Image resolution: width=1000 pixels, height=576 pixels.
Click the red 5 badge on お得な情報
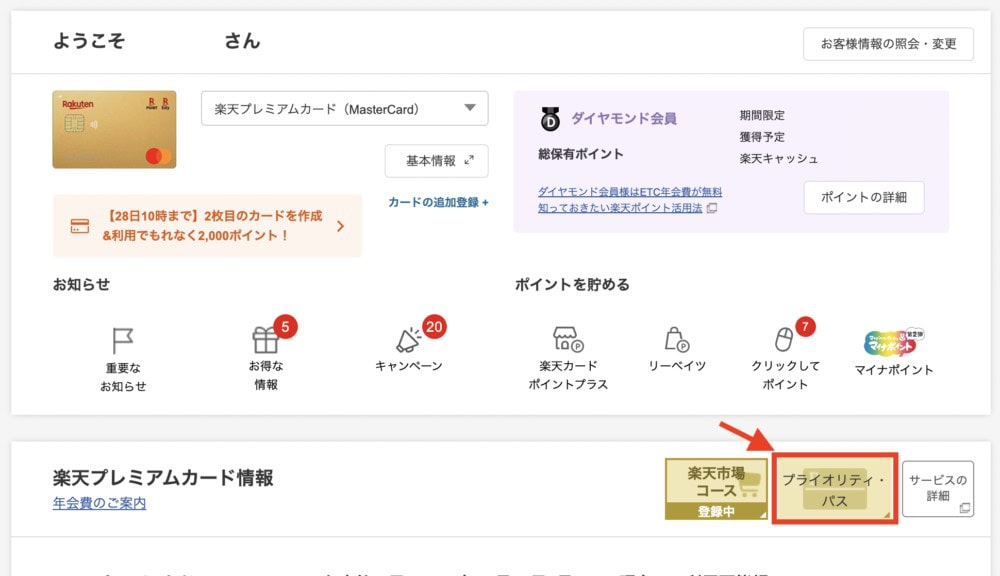285,327
